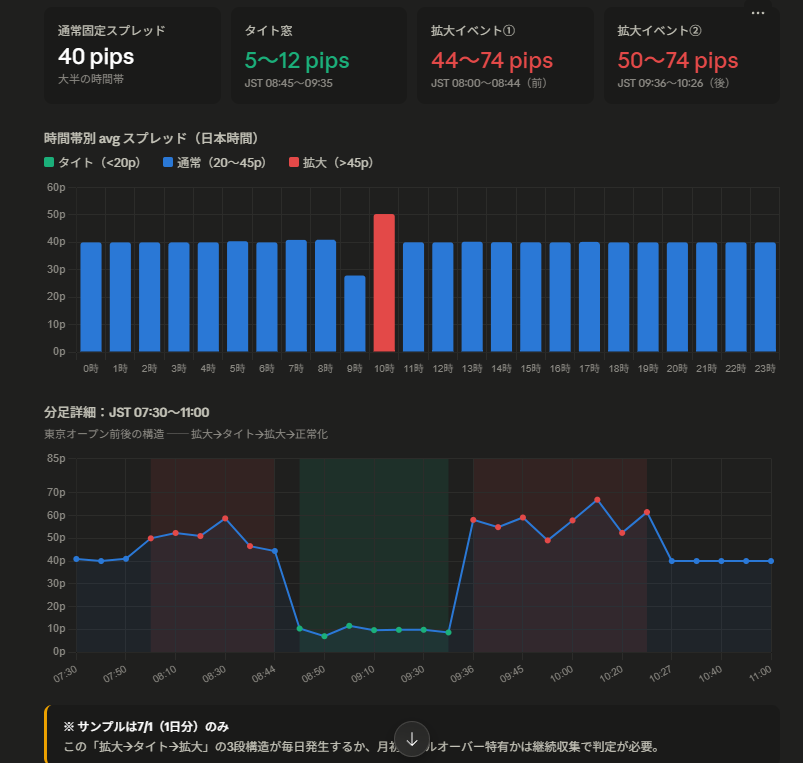Click the green タイト legend color square

click(x=49, y=163)
